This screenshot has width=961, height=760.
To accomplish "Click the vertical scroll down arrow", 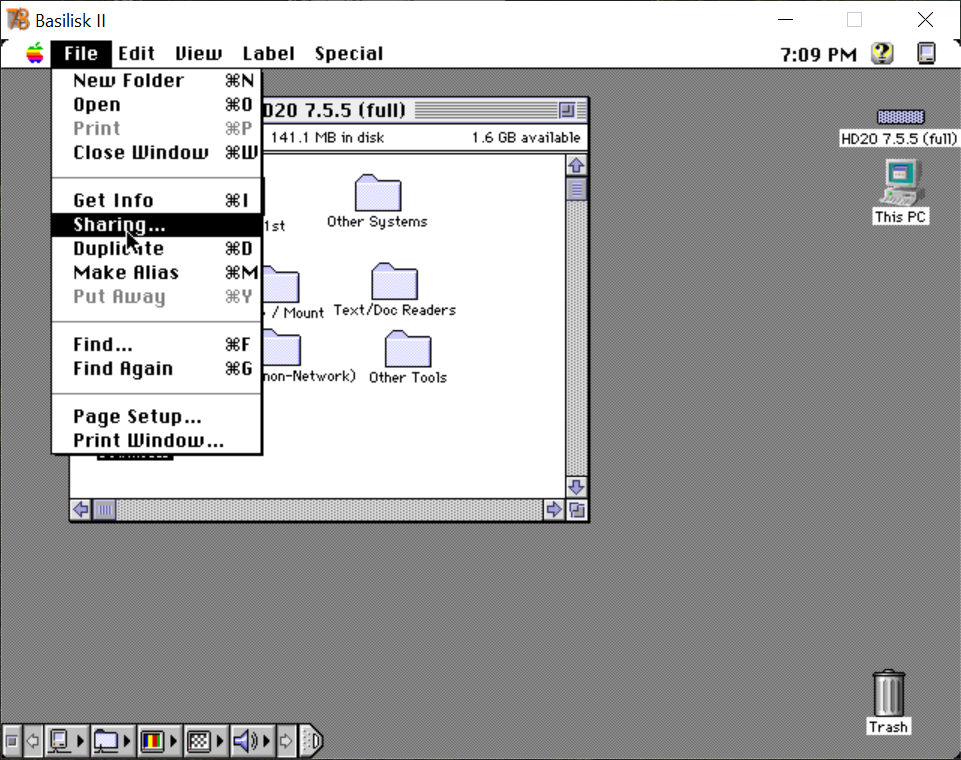I will 576,487.
